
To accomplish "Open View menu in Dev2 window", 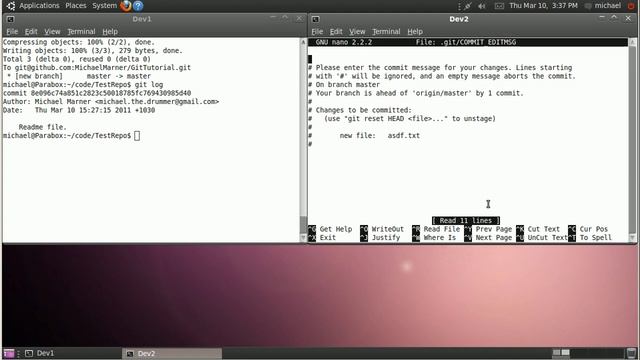I will (357, 31).
